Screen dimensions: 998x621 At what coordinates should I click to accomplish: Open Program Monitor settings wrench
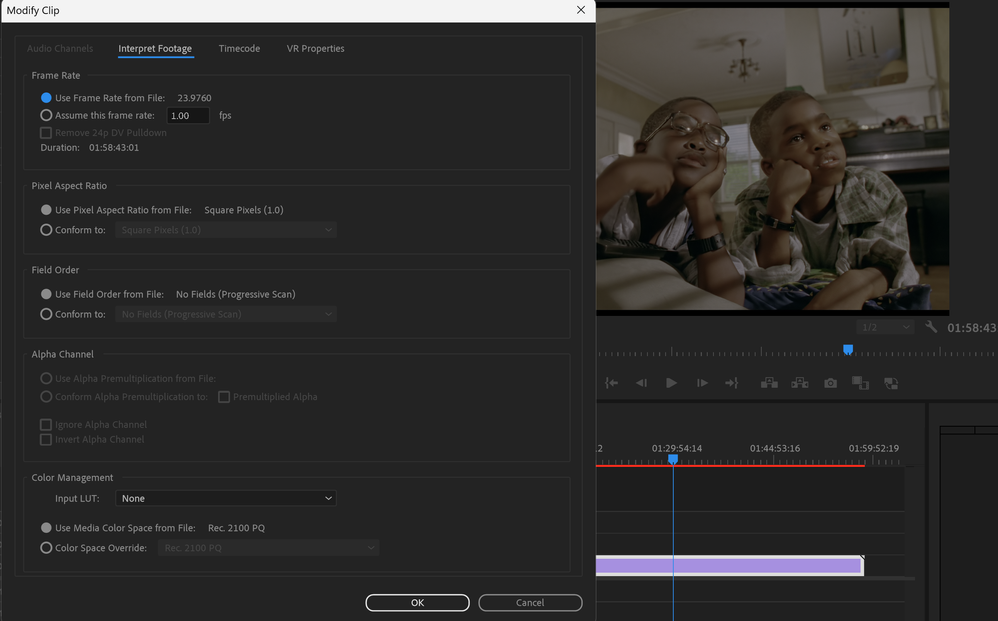click(x=931, y=327)
